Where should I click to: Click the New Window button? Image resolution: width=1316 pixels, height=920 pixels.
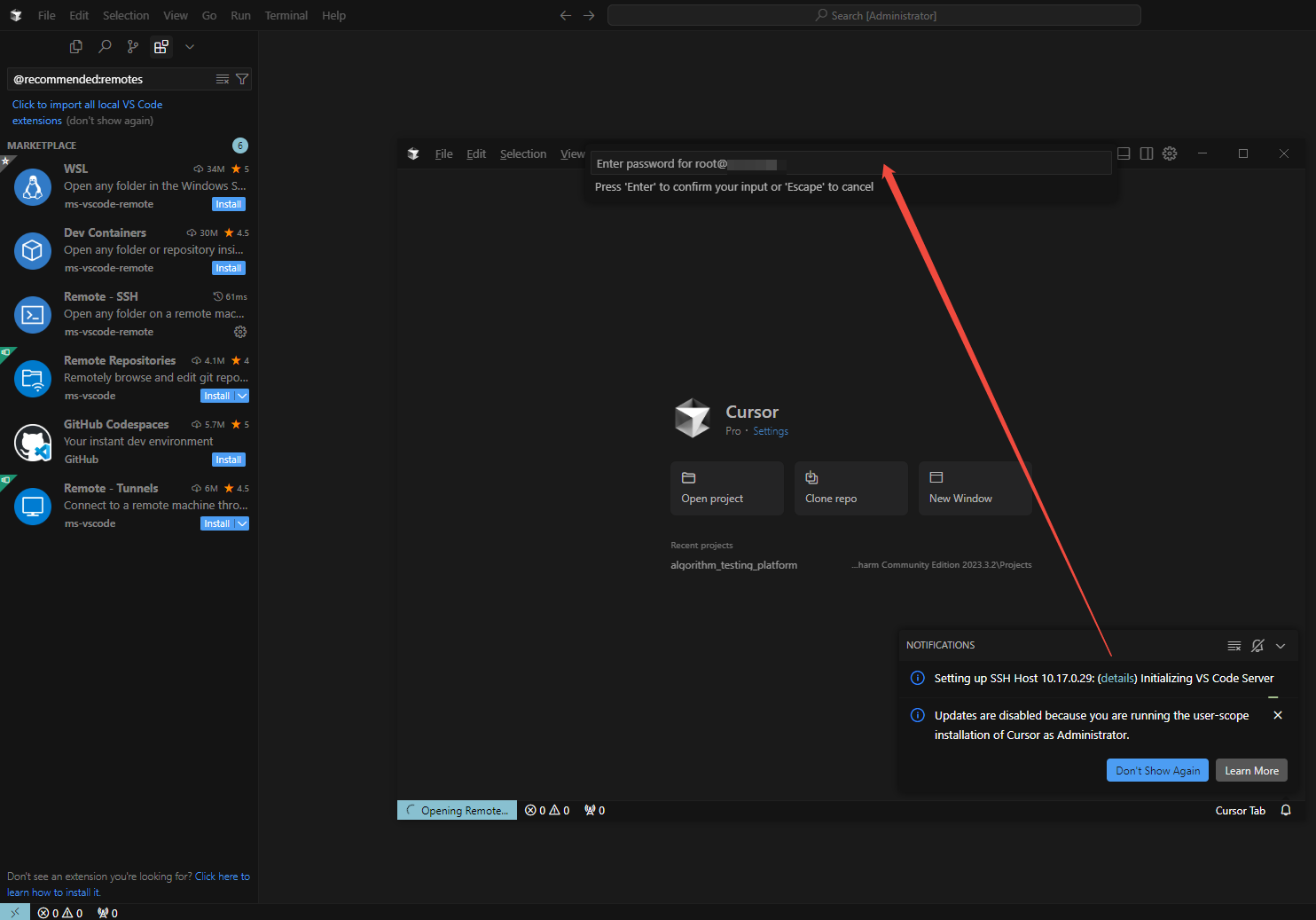pyautogui.click(x=975, y=488)
